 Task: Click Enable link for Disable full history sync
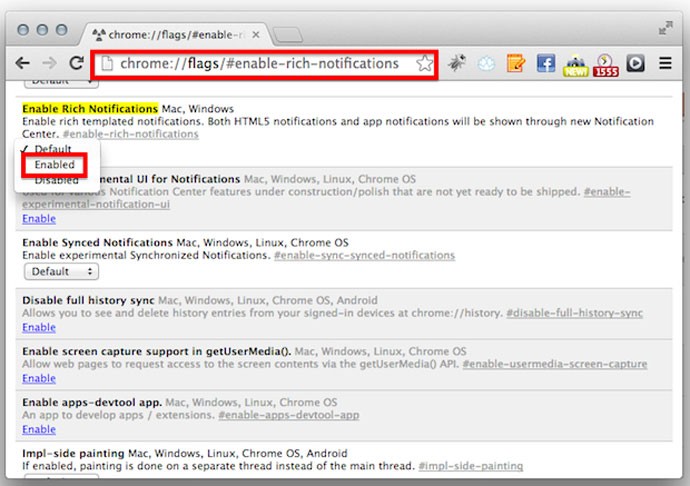point(38,327)
